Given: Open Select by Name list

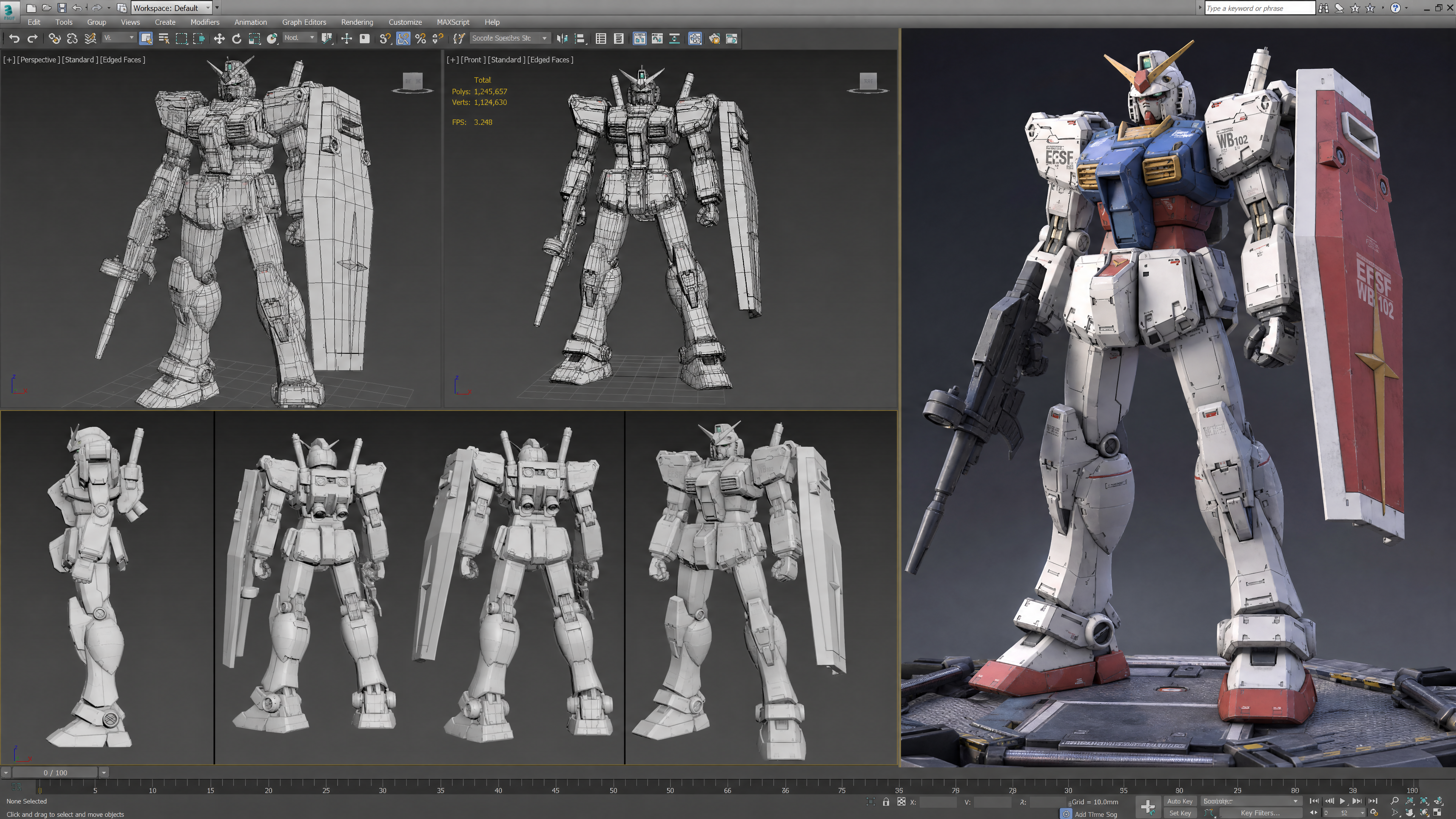Looking at the screenshot, I should 164,38.
